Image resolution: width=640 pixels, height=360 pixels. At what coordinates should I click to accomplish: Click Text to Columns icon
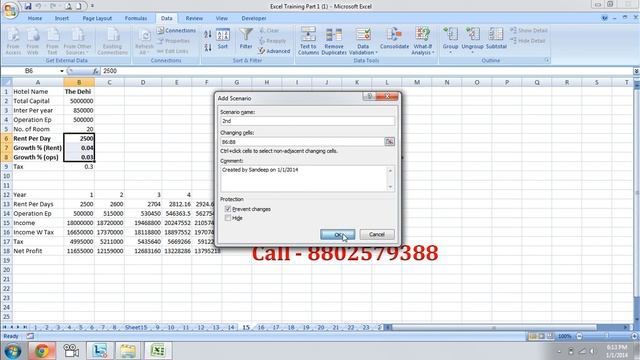(x=308, y=41)
